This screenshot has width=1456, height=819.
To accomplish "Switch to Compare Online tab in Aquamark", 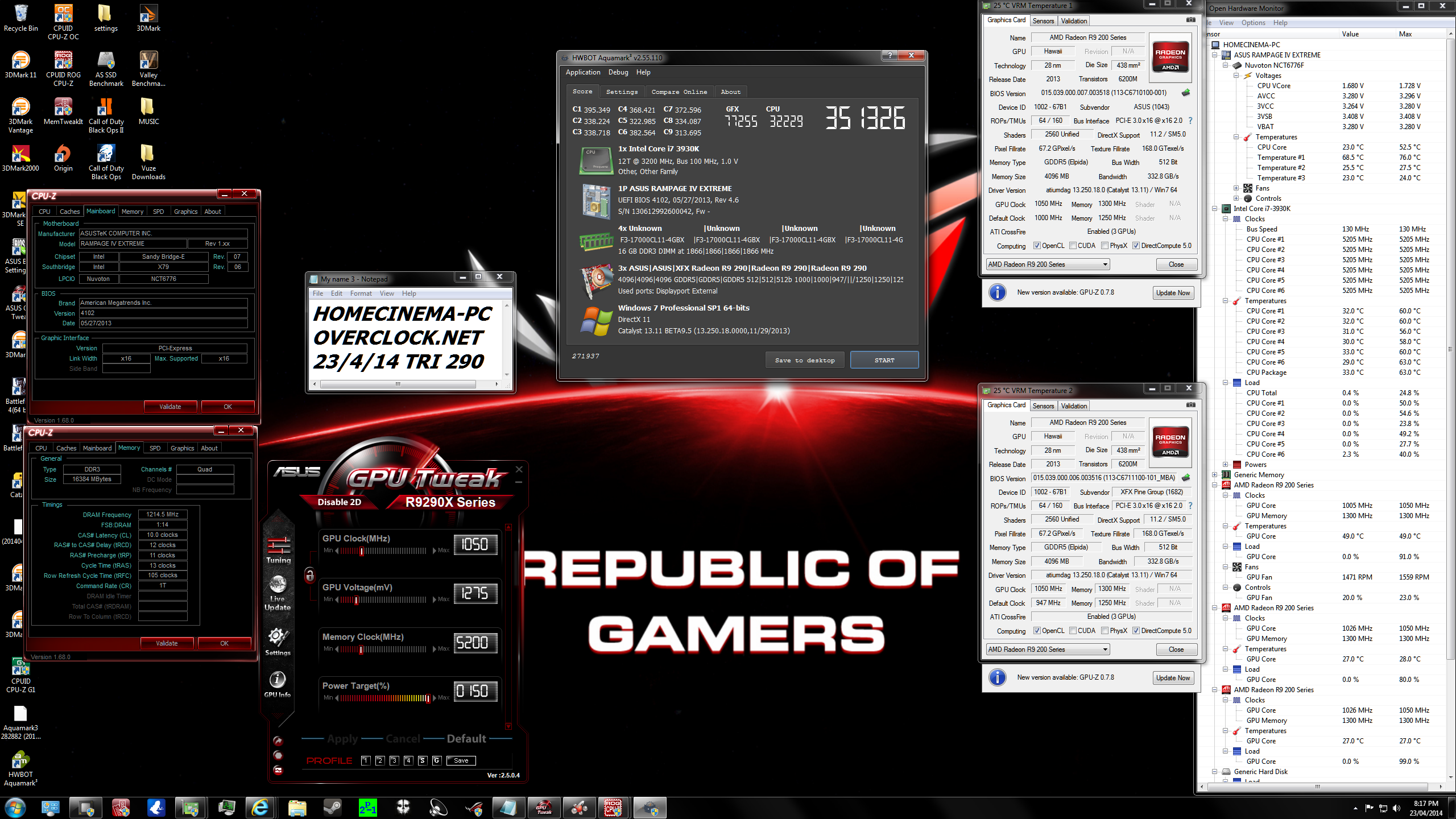I will [679, 92].
